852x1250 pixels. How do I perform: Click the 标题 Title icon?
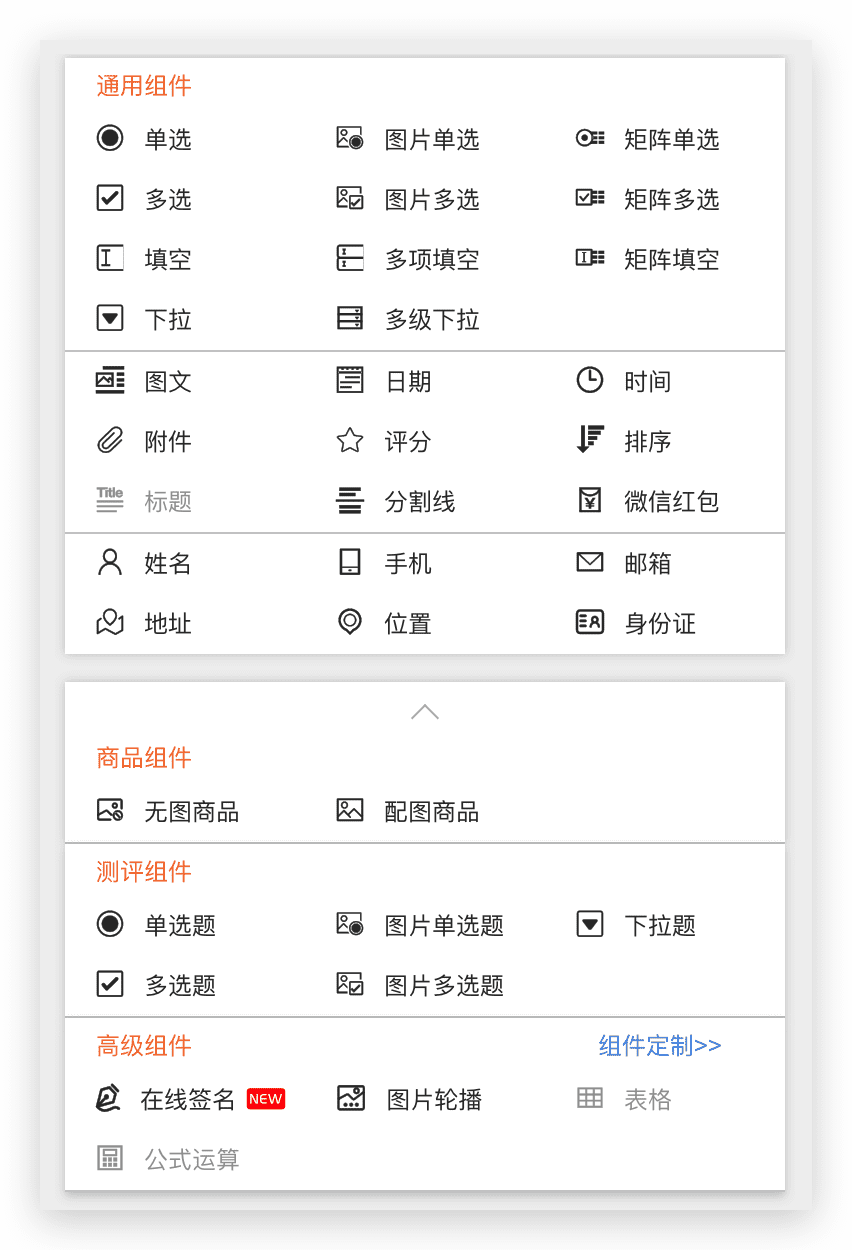110,500
